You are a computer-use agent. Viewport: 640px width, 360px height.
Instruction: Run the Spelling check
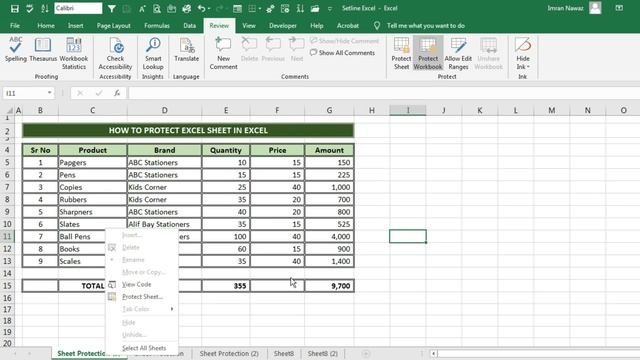[16, 50]
